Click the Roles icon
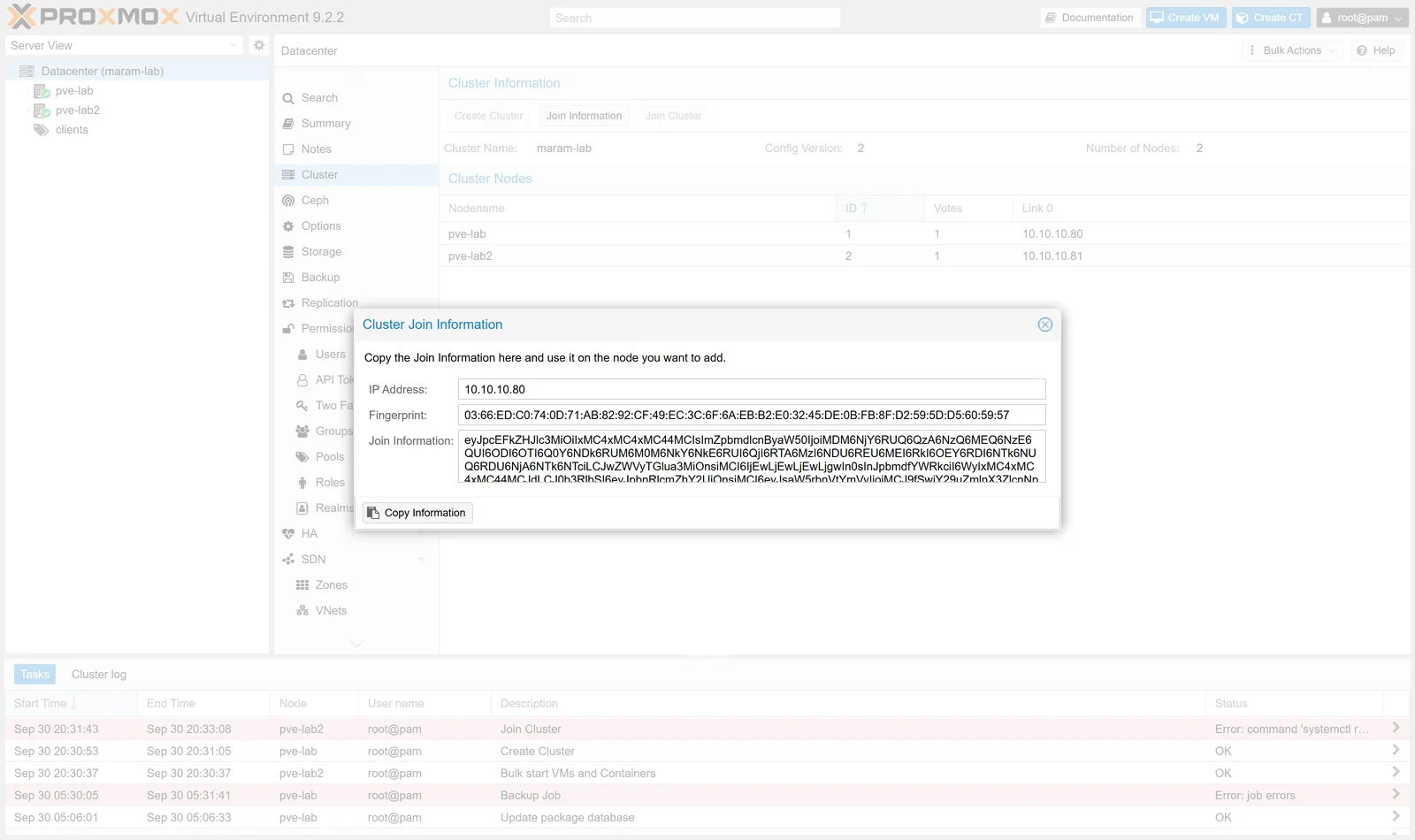 [x=302, y=483]
